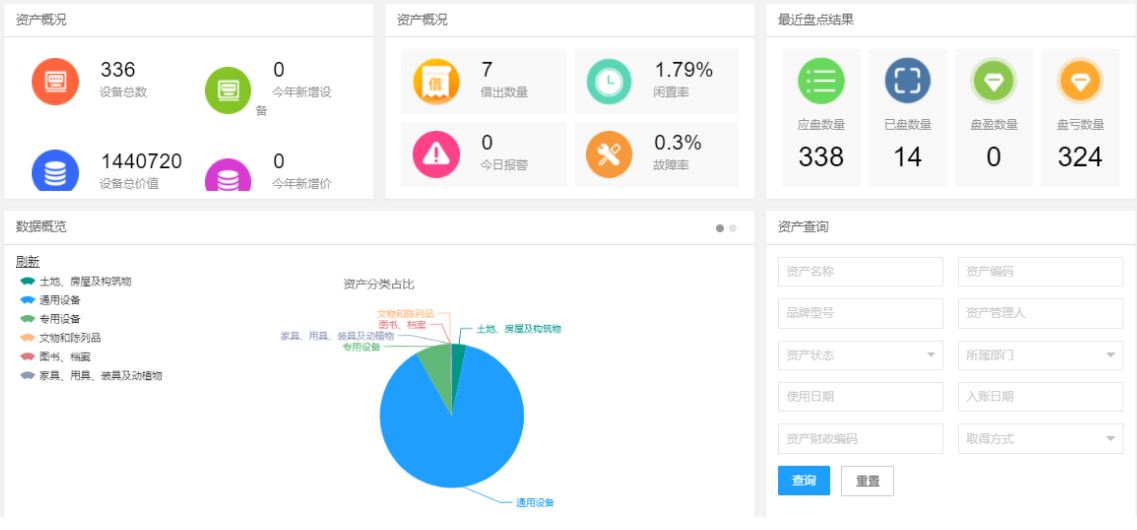Click the teal 闲置率 clock icon
The height and width of the screenshot is (530, 1137).
click(609, 81)
